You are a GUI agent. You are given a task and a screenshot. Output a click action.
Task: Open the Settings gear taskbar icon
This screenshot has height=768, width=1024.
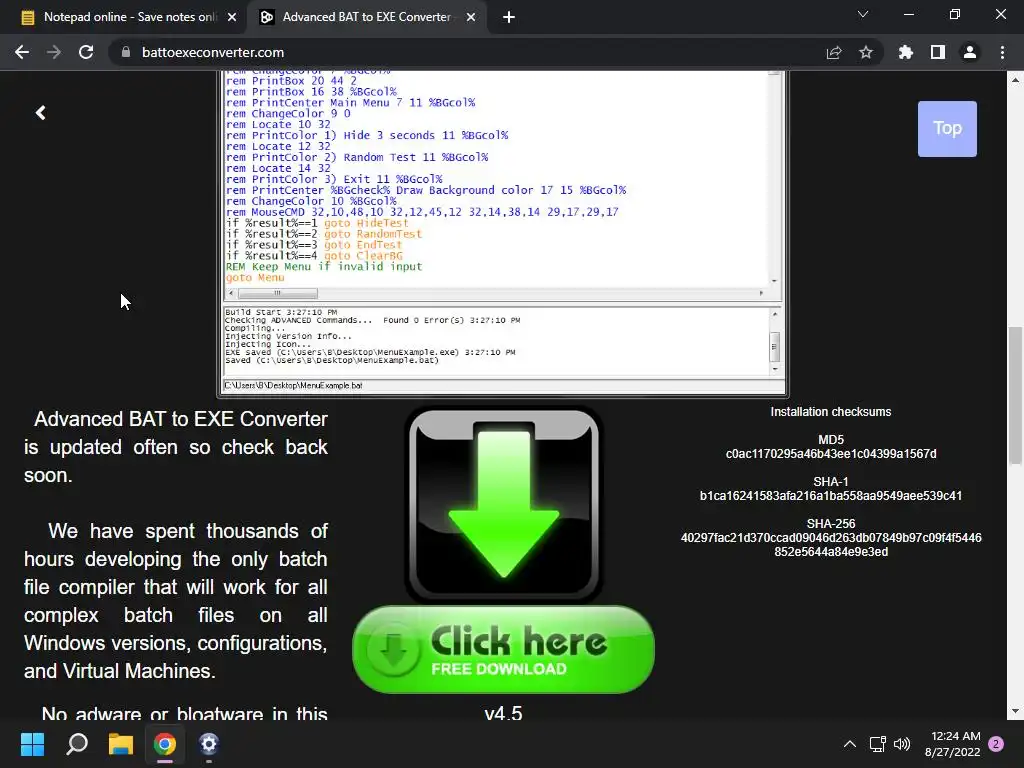pos(208,744)
